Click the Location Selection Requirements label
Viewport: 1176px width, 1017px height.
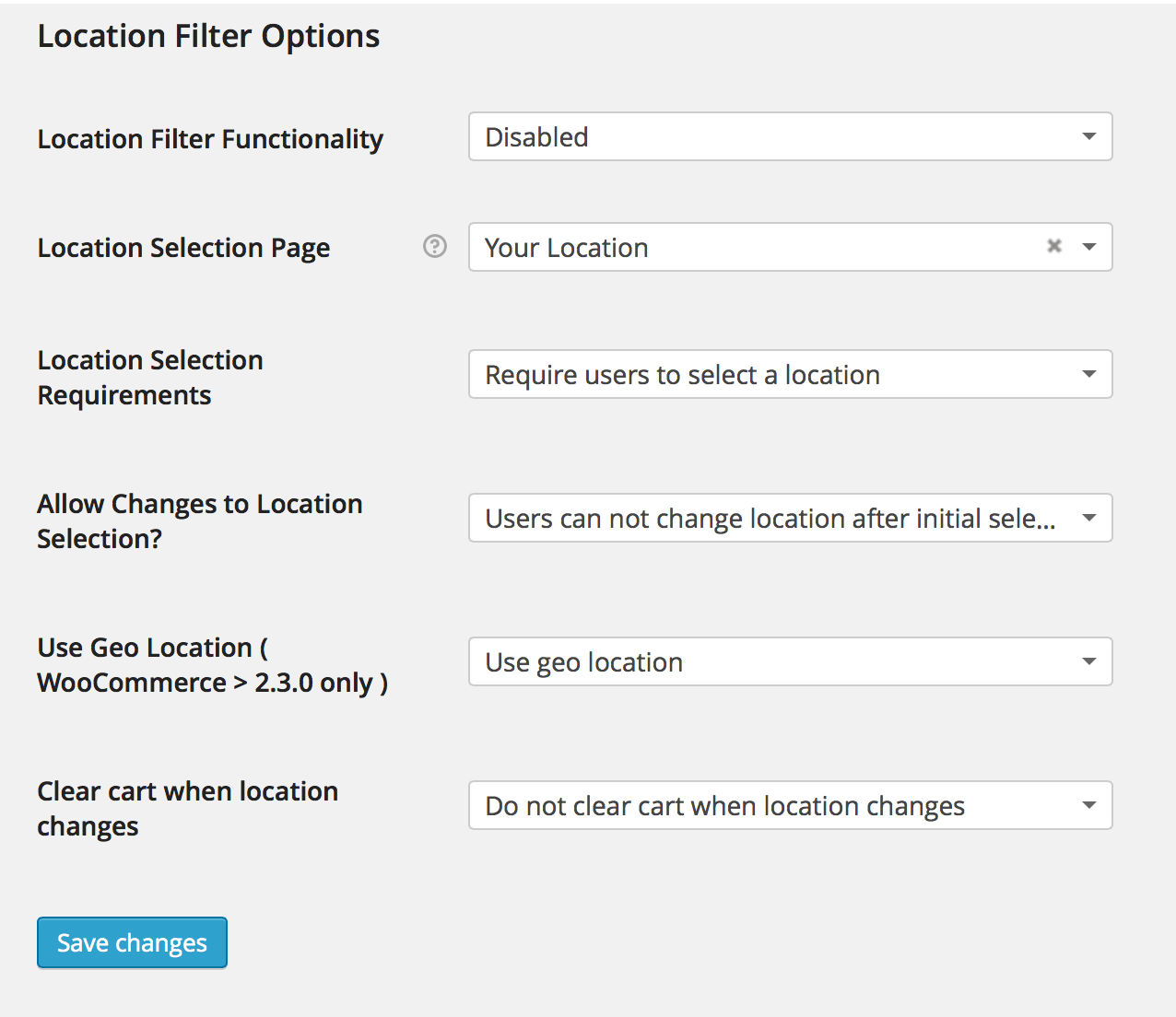(x=150, y=376)
